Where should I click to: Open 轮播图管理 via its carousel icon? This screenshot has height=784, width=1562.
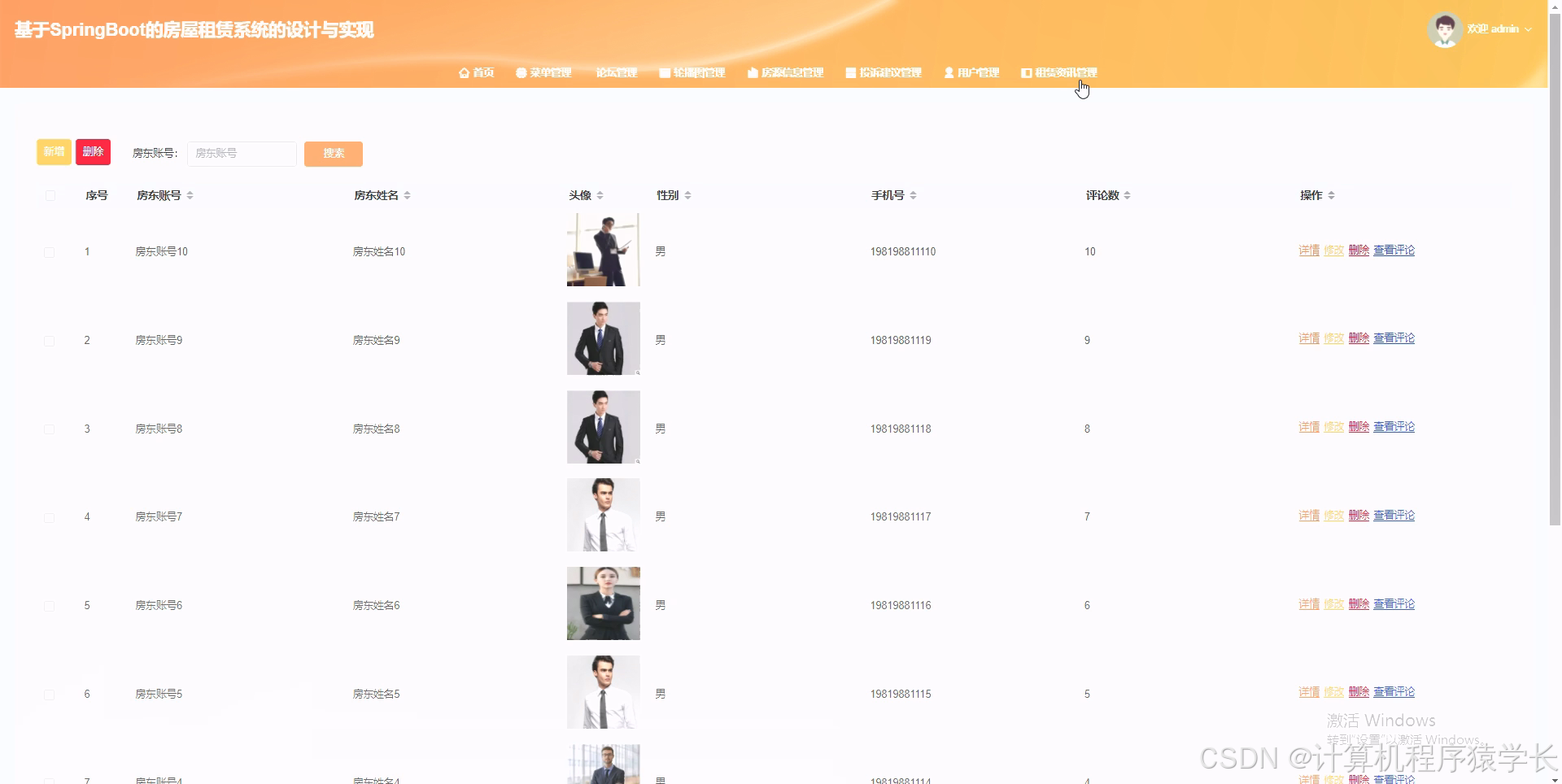pos(663,72)
